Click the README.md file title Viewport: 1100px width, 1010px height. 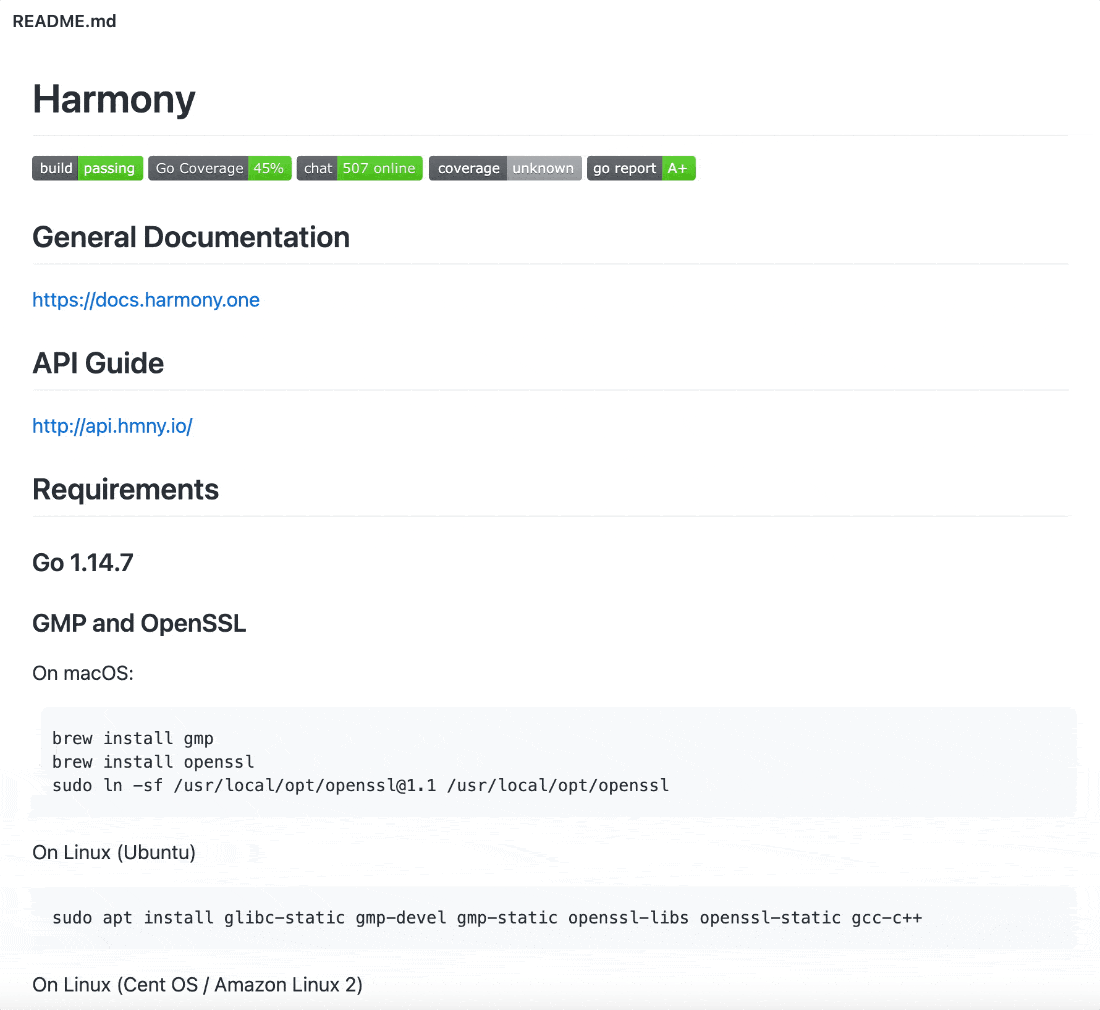65,21
